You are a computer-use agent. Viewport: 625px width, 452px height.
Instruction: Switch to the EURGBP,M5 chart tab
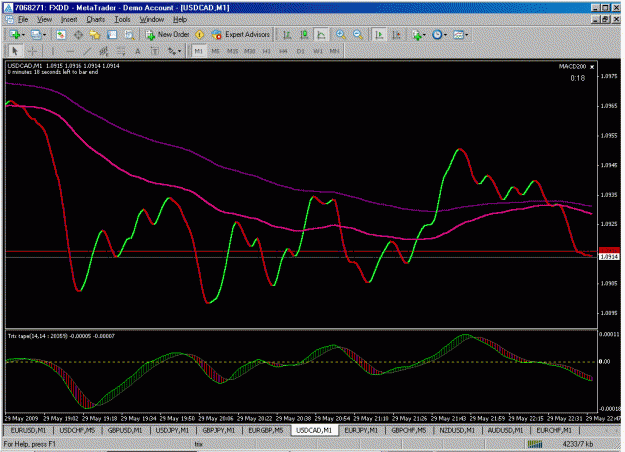point(265,430)
